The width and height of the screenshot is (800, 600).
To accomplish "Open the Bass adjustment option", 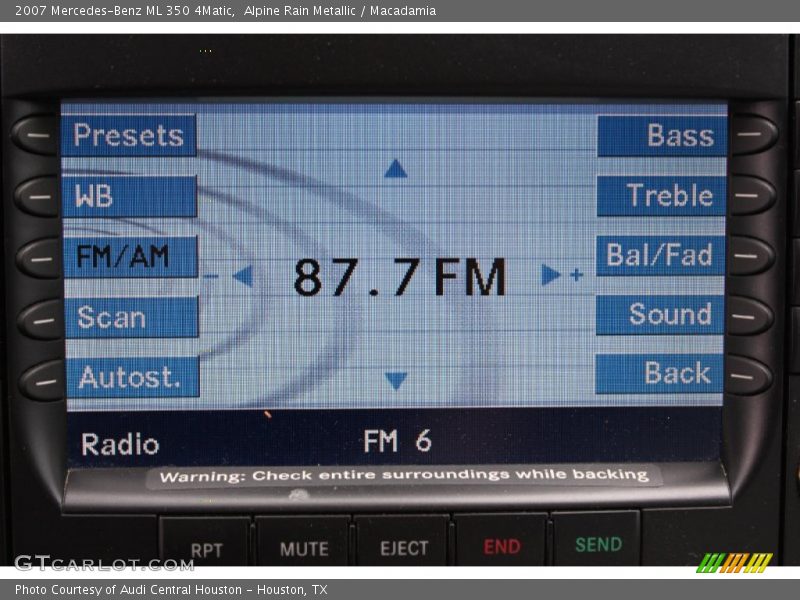I will (x=662, y=136).
